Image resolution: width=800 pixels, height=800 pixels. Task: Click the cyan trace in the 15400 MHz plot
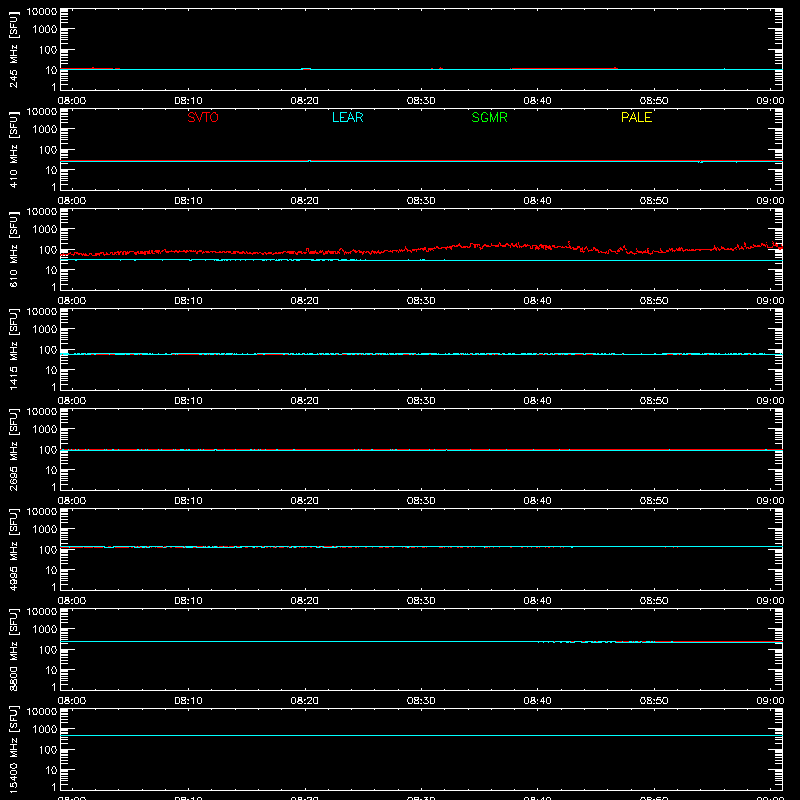point(421,735)
